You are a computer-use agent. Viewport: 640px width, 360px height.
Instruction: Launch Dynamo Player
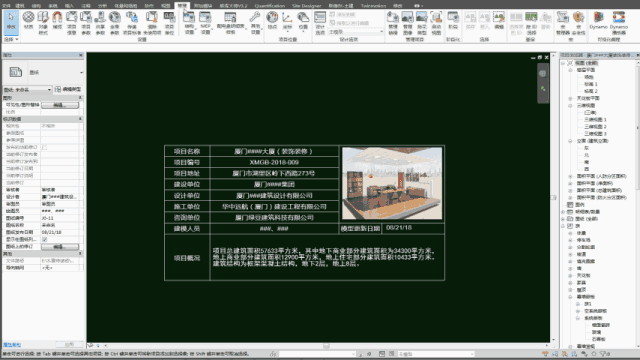coord(618,22)
